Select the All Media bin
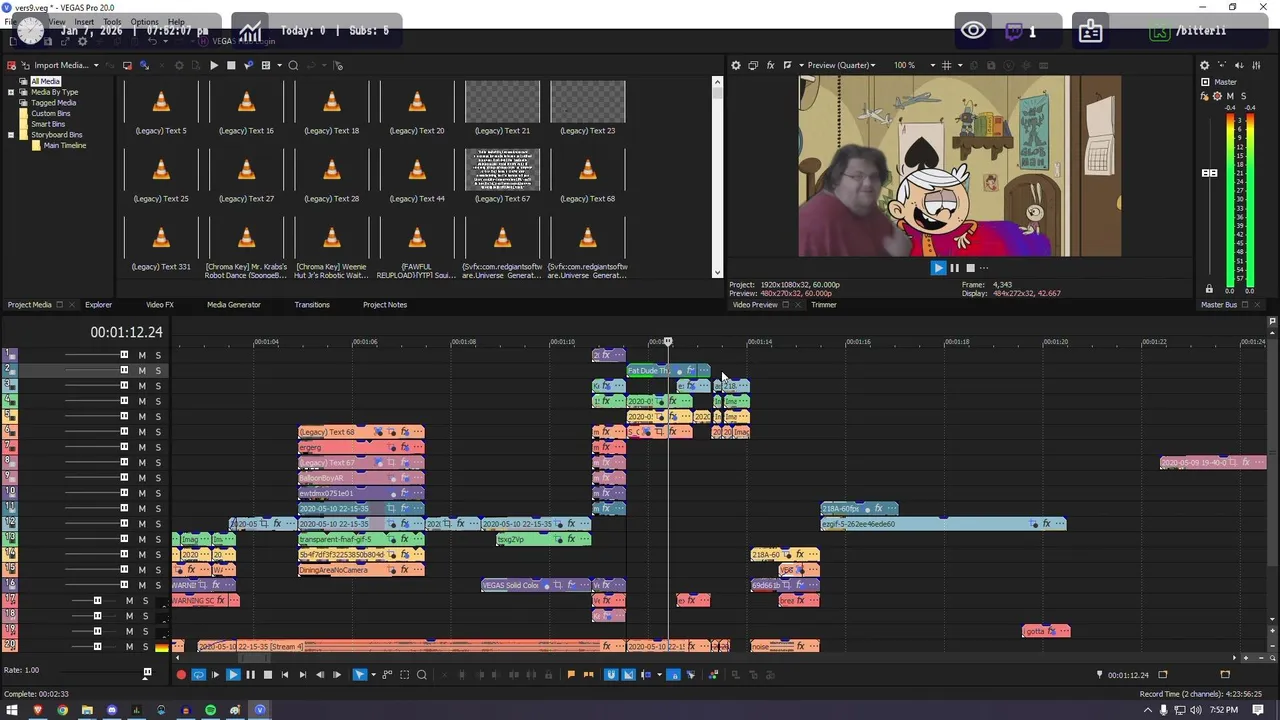The image size is (1280, 720). (x=45, y=81)
